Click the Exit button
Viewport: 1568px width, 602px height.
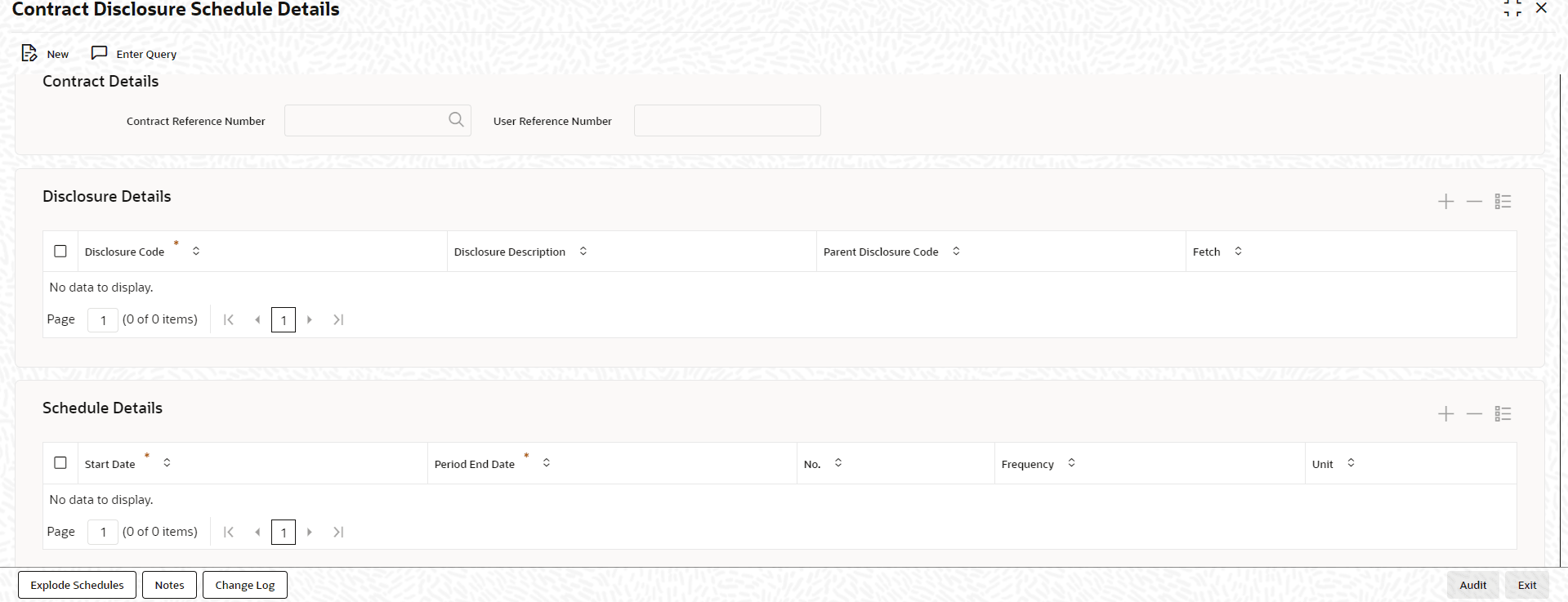click(1527, 585)
